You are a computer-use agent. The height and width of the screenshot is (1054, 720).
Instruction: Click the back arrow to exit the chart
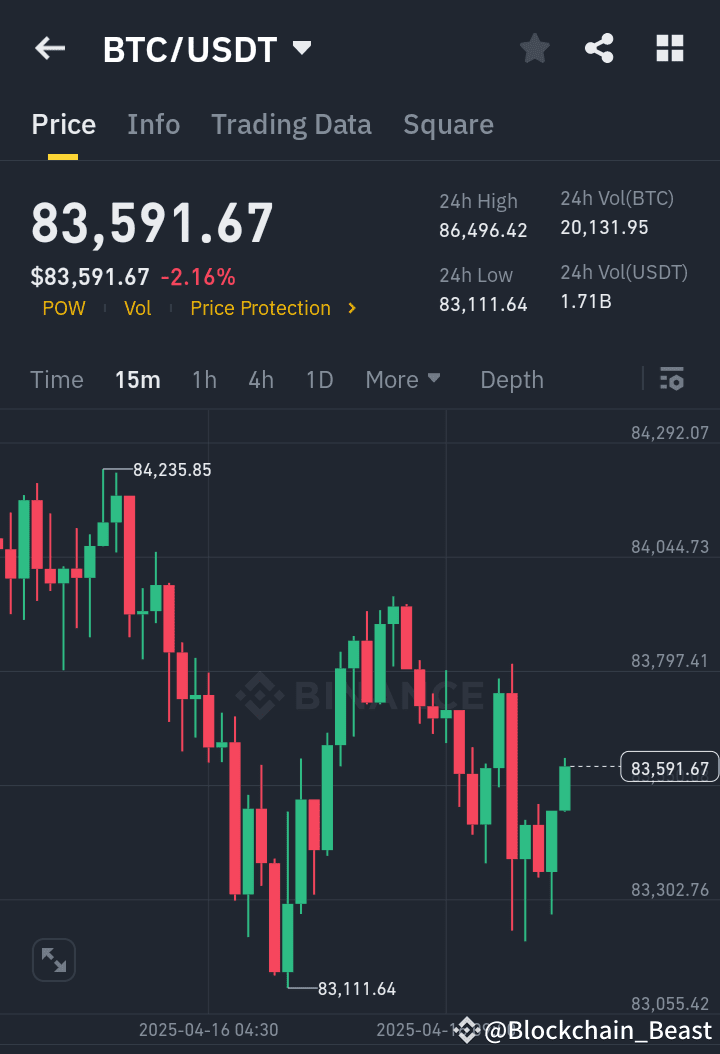[x=49, y=48]
